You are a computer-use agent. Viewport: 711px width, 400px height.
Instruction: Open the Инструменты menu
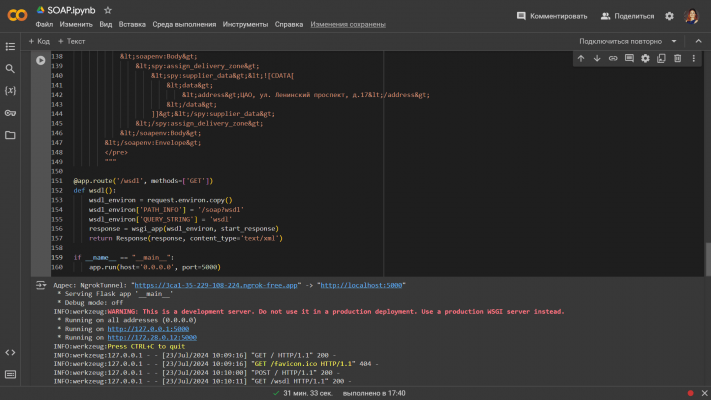245,24
